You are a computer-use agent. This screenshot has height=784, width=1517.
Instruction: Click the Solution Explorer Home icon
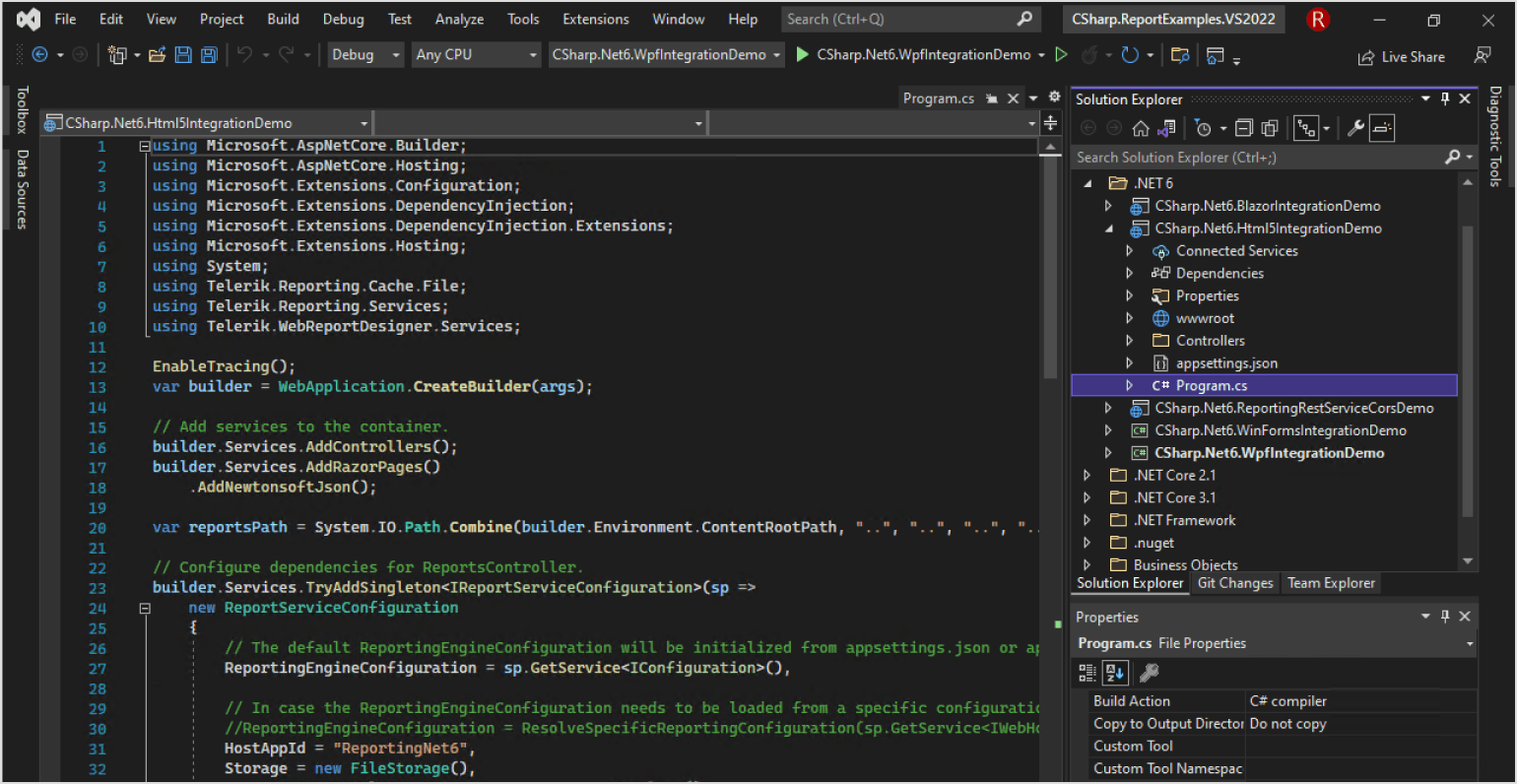[x=1141, y=128]
